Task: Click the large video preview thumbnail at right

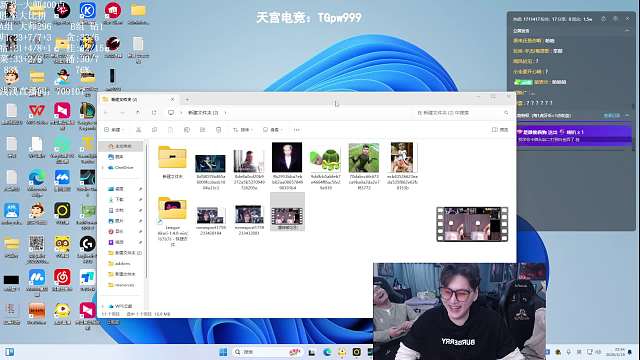Action: (x=472, y=224)
